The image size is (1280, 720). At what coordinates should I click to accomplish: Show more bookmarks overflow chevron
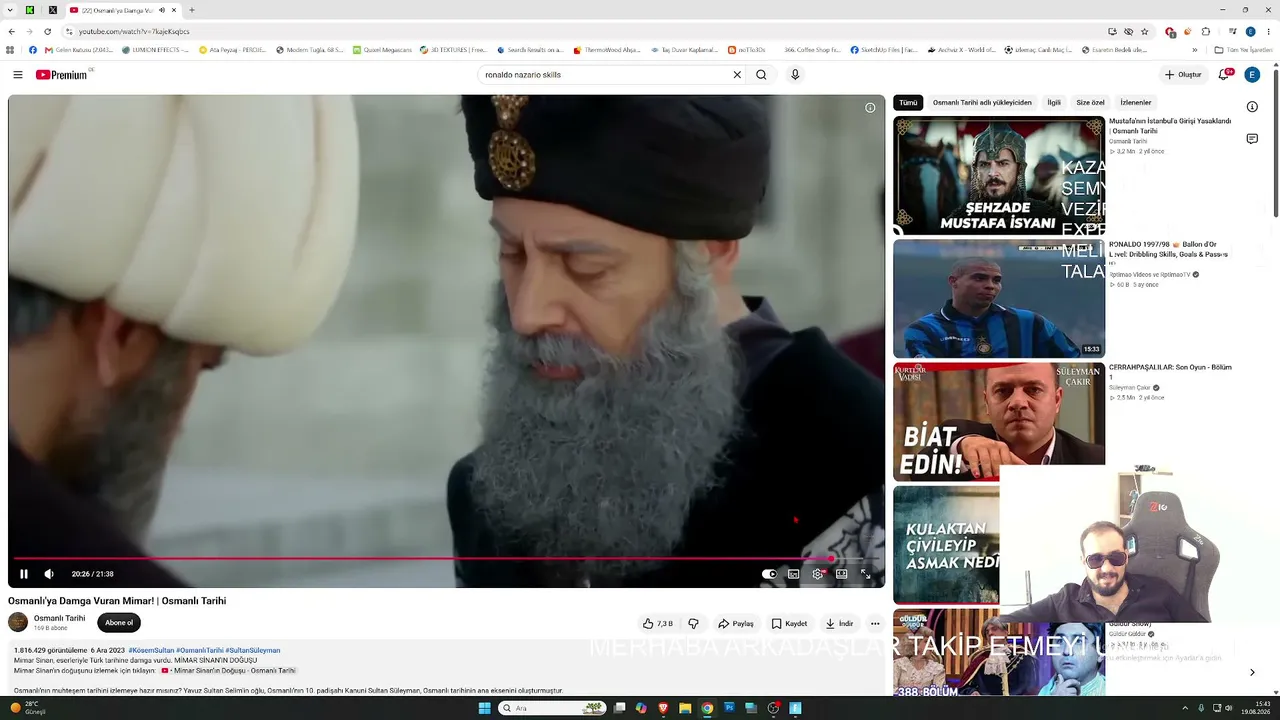tap(1194, 50)
